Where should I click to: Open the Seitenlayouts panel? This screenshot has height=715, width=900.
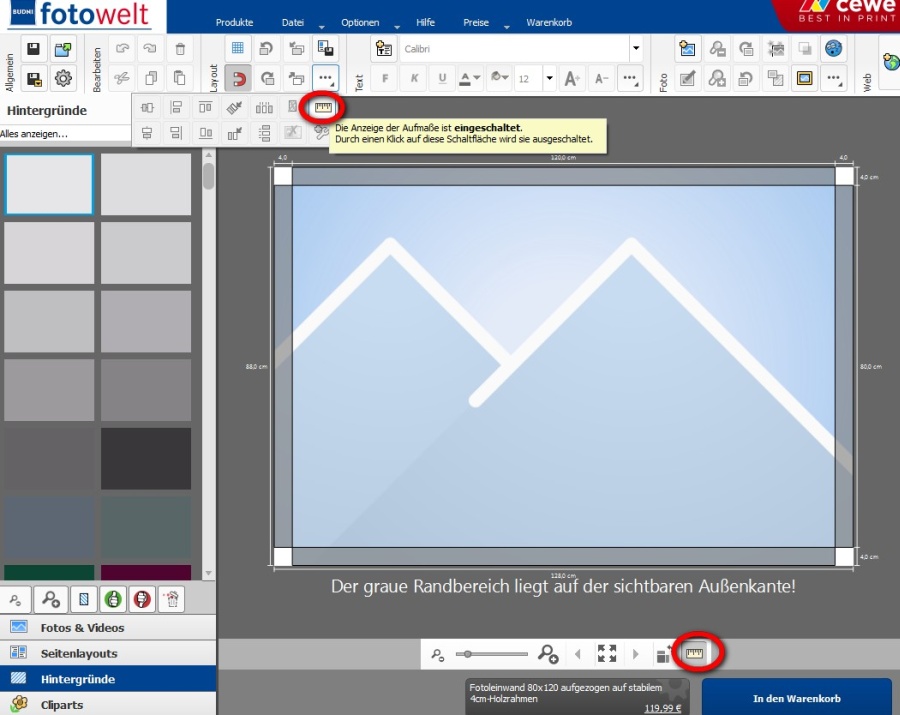coord(79,653)
